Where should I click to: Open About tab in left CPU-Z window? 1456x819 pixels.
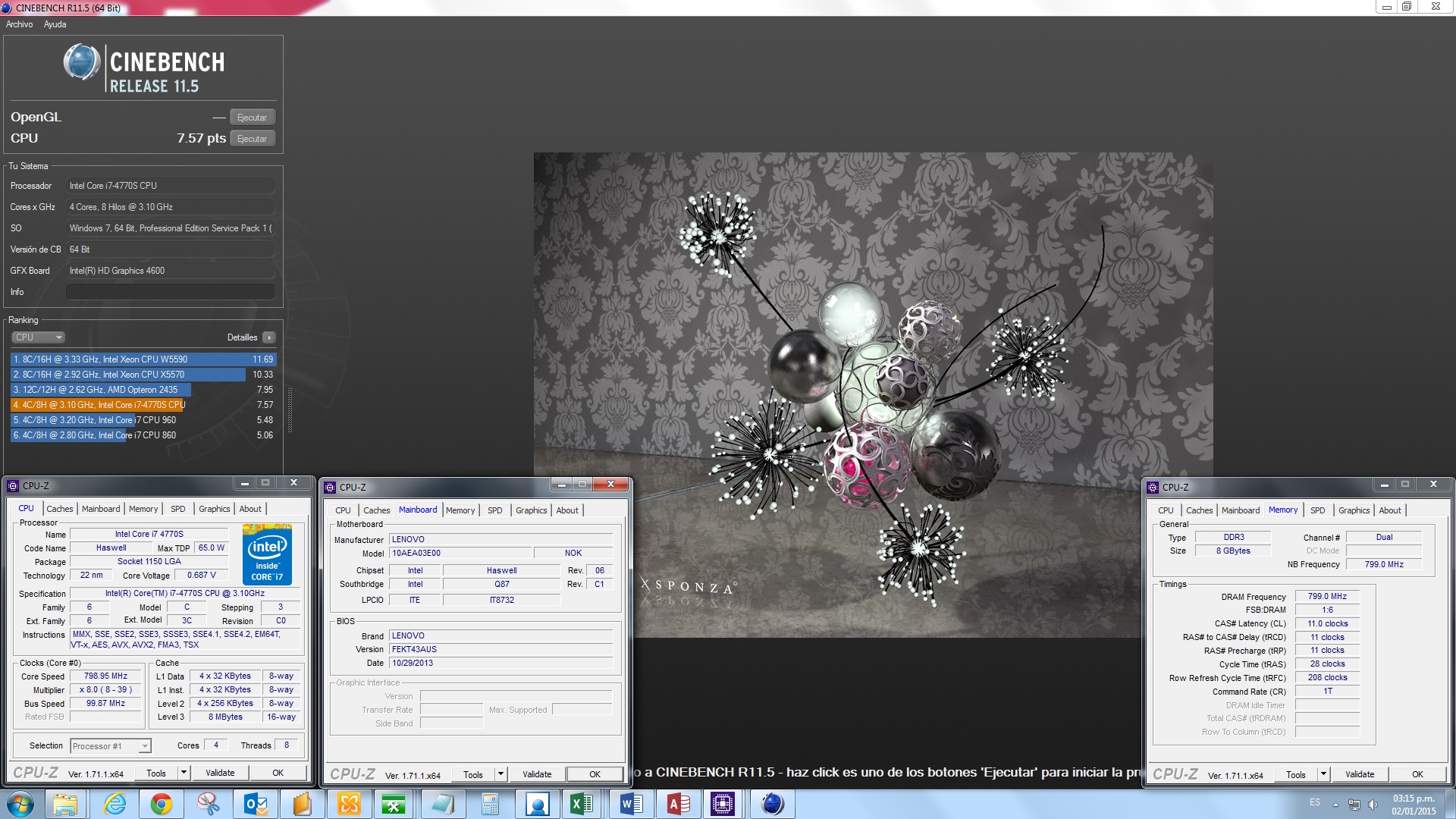pyautogui.click(x=250, y=509)
